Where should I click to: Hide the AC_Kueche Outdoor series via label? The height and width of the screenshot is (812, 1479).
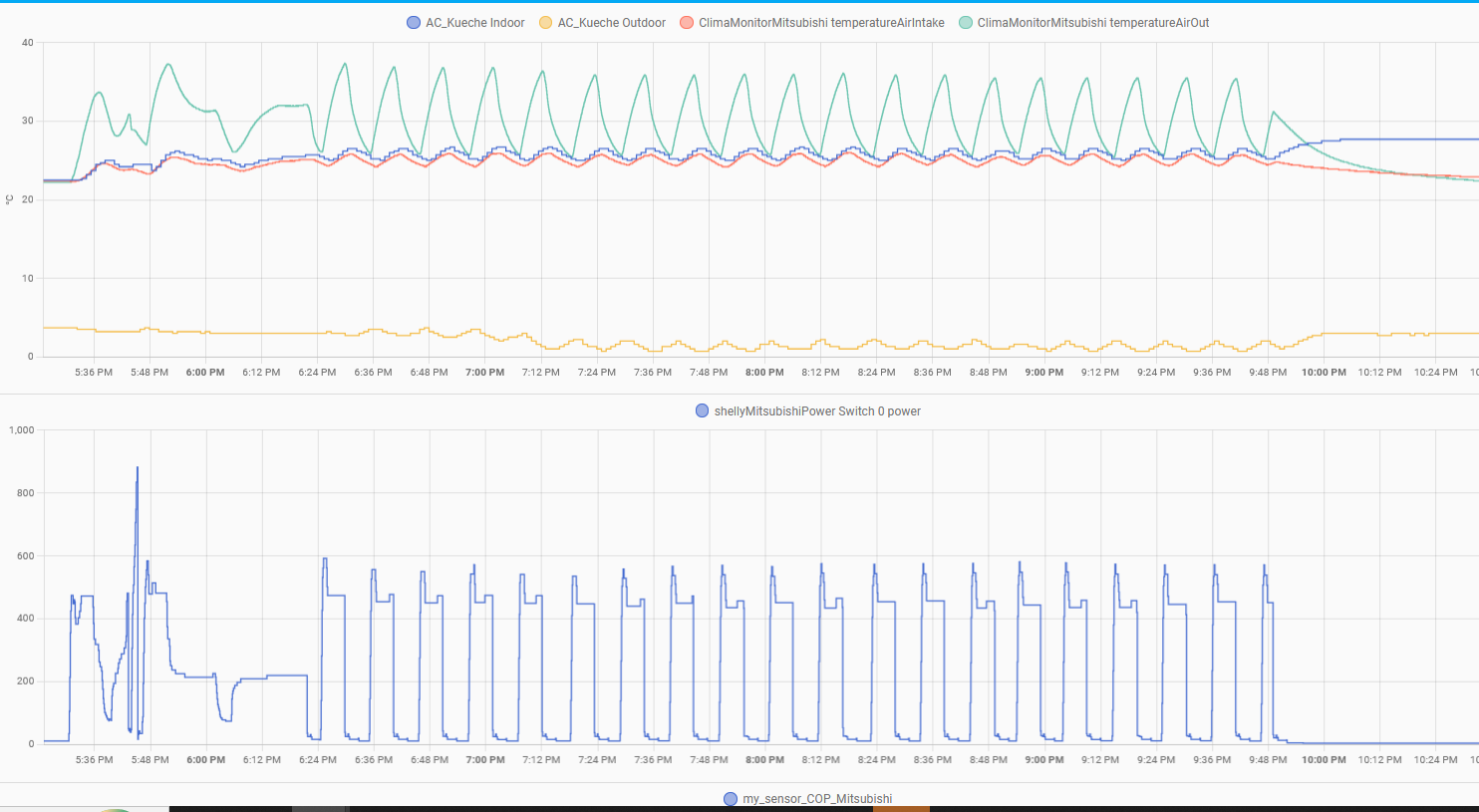click(x=611, y=23)
